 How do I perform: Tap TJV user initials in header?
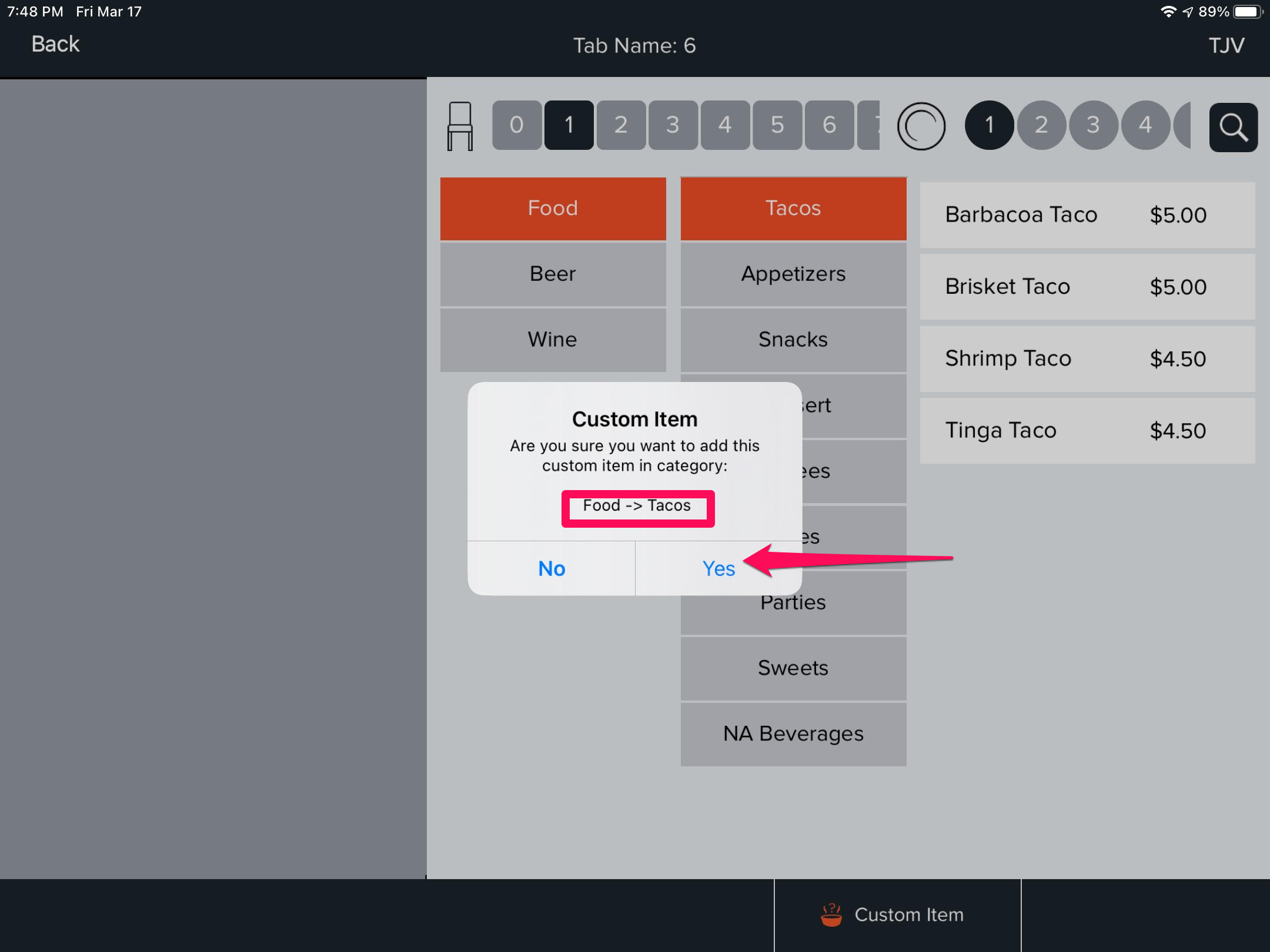[1226, 45]
